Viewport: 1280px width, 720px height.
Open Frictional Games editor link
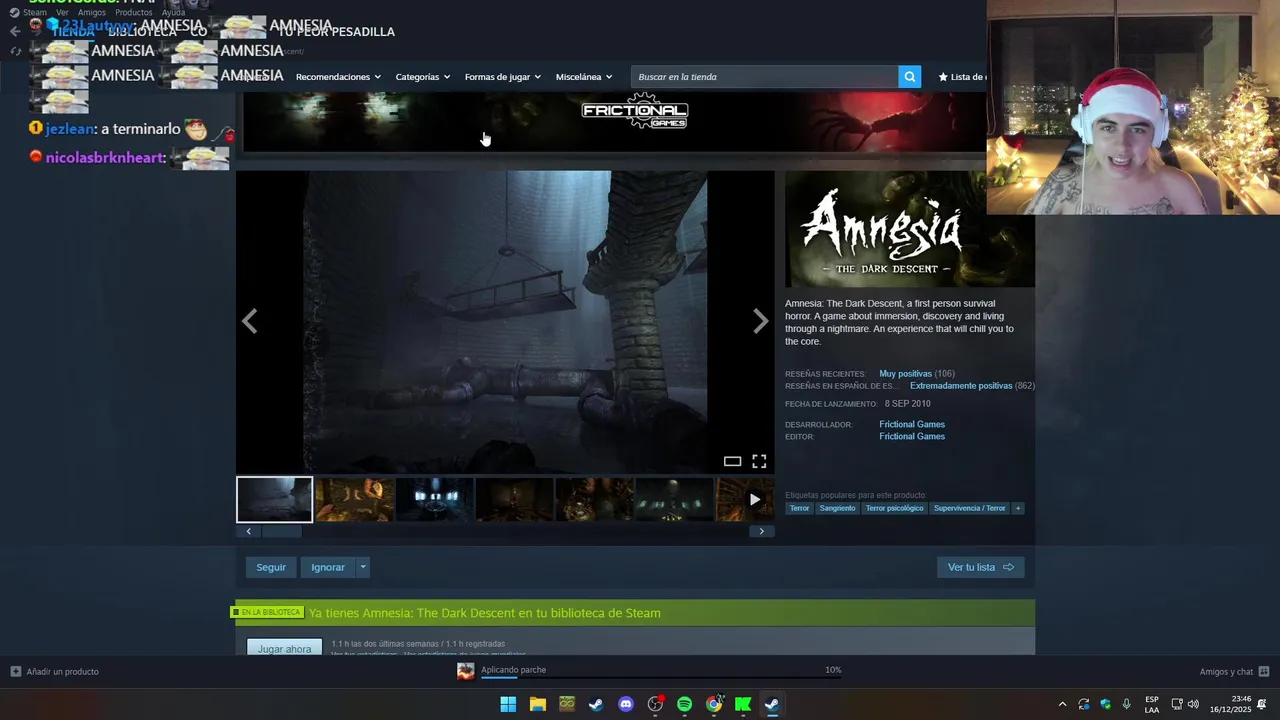pyautogui.click(x=912, y=436)
